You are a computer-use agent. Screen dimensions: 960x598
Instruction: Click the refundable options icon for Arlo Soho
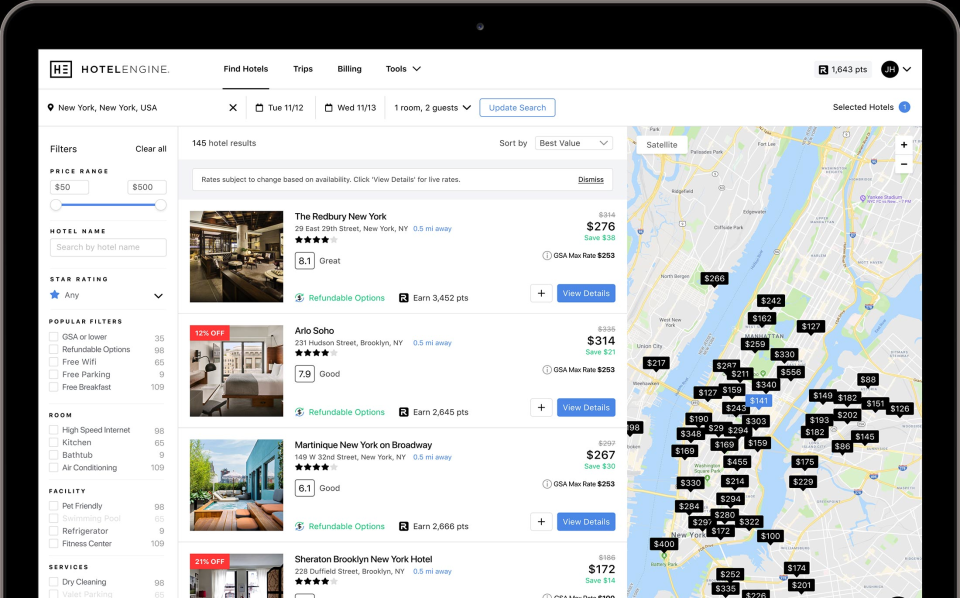pyautogui.click(x=297, y=411)
